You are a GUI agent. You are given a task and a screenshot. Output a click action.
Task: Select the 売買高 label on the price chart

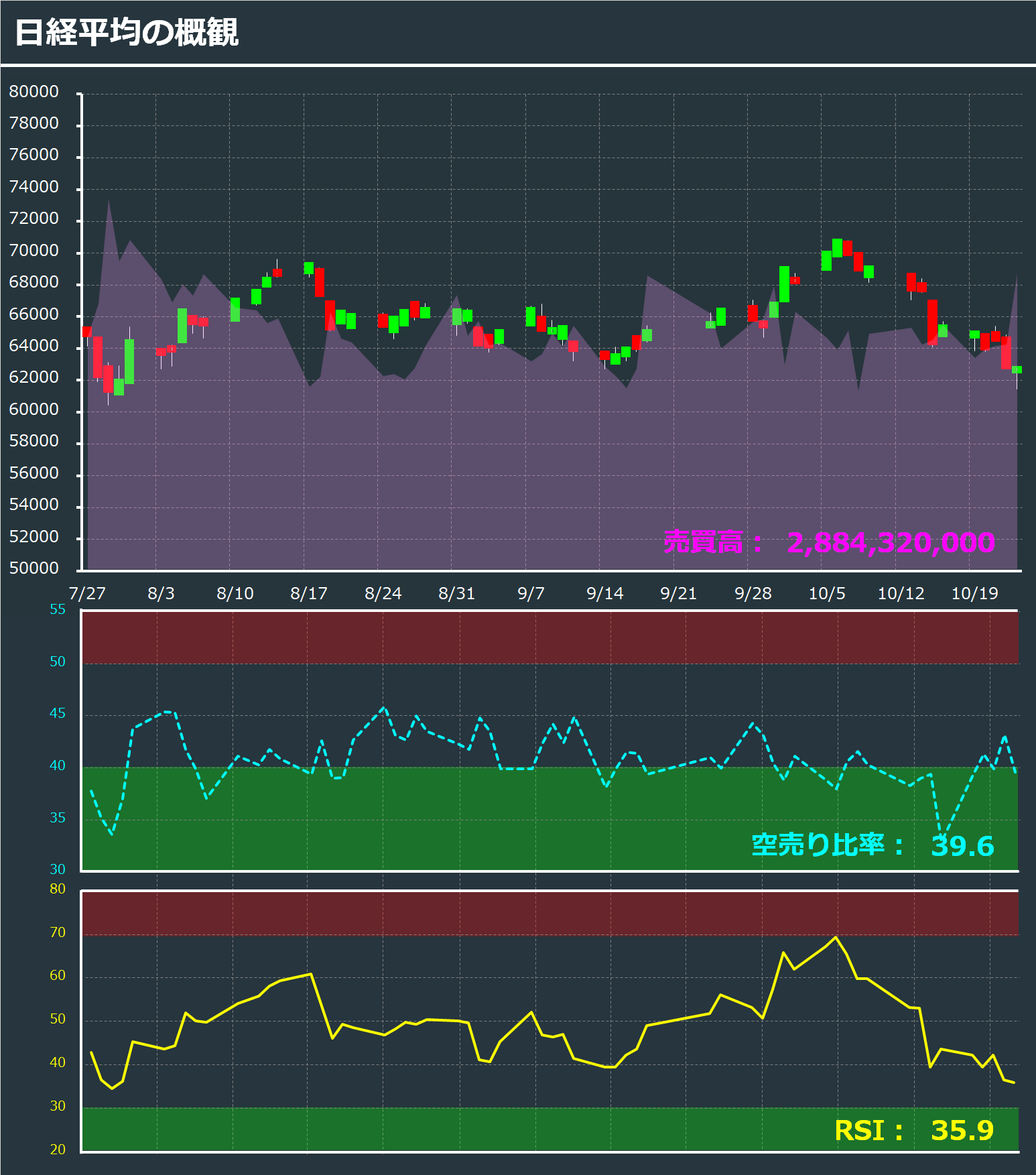713,542
